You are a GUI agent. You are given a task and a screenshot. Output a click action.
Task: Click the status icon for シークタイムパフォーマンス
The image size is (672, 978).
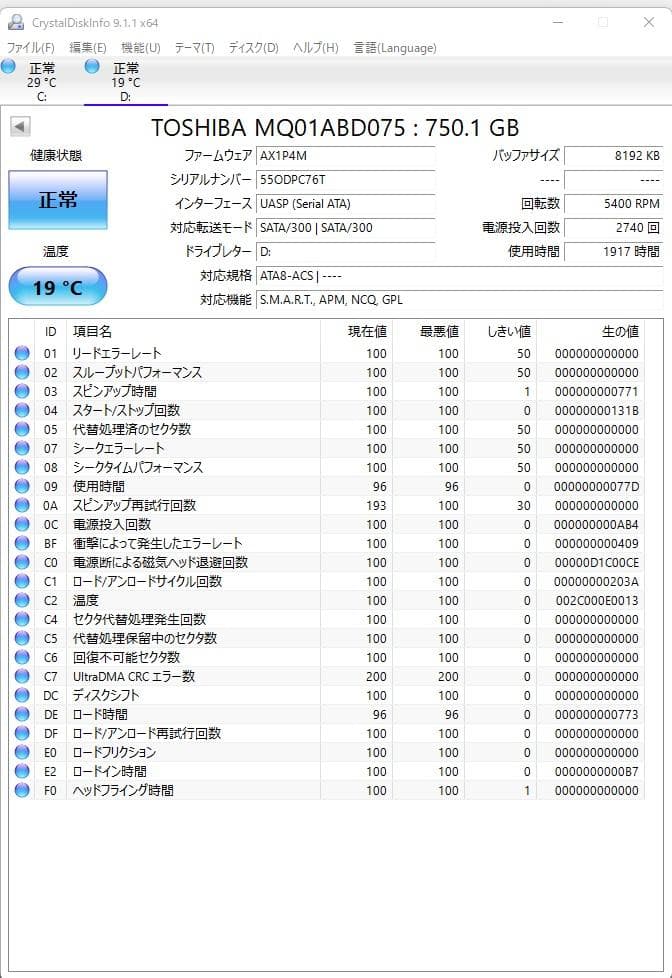tap(22, 467)
